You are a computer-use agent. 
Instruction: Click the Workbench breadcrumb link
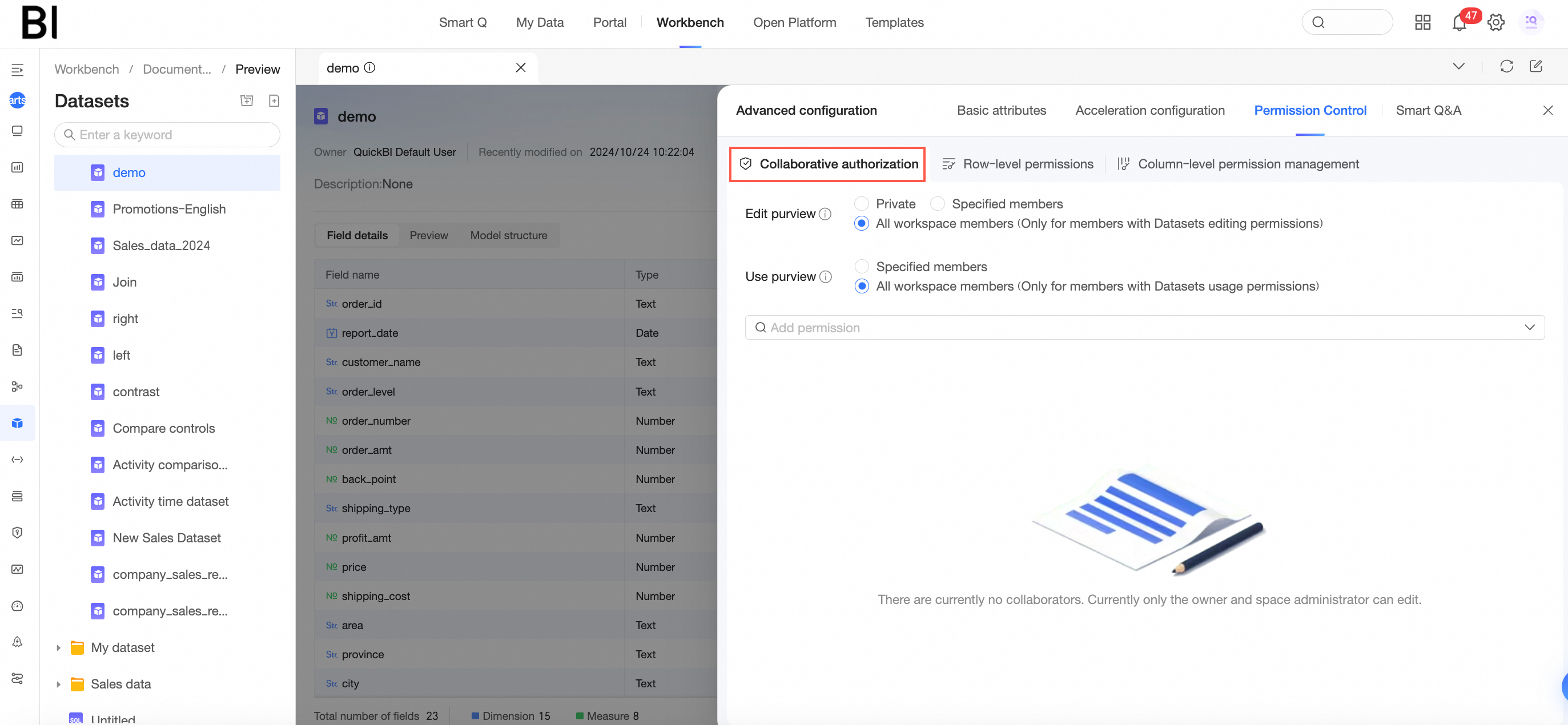tap(86, 69)
